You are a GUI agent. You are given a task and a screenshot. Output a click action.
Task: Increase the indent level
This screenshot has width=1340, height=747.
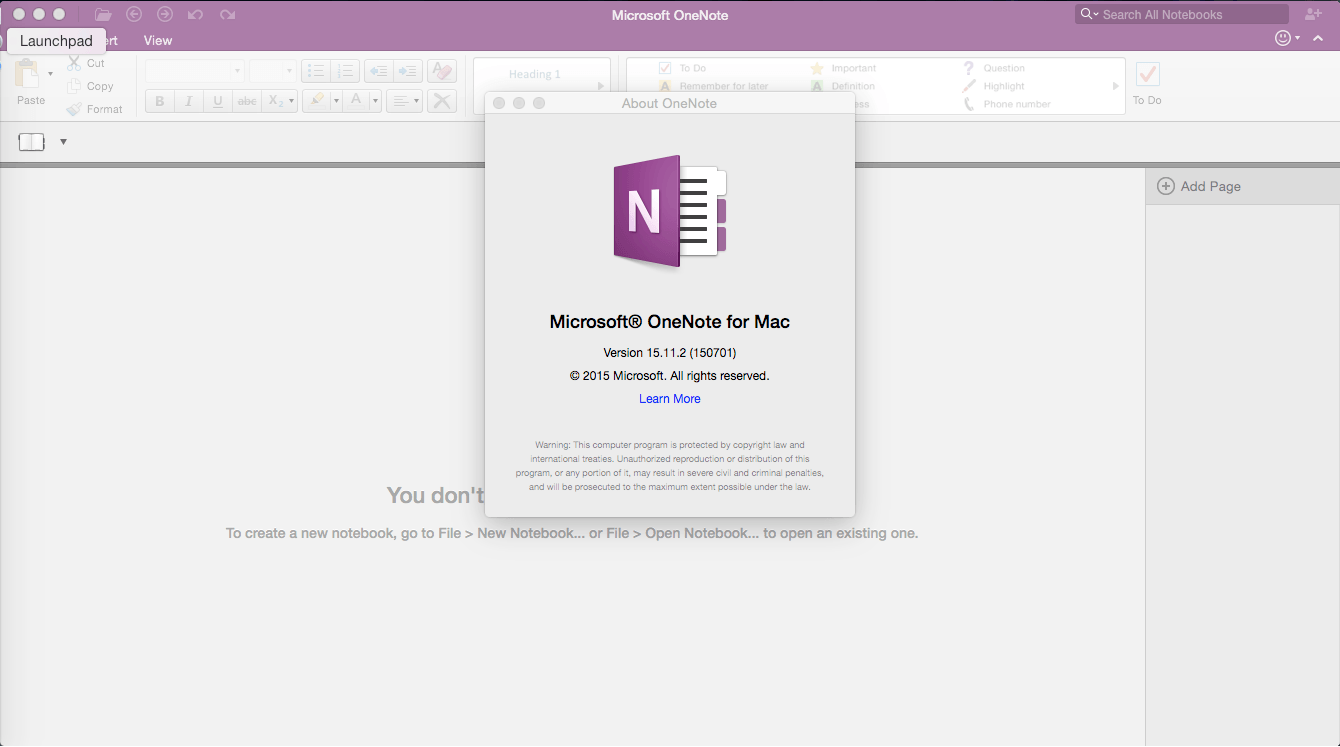[407, 71]
